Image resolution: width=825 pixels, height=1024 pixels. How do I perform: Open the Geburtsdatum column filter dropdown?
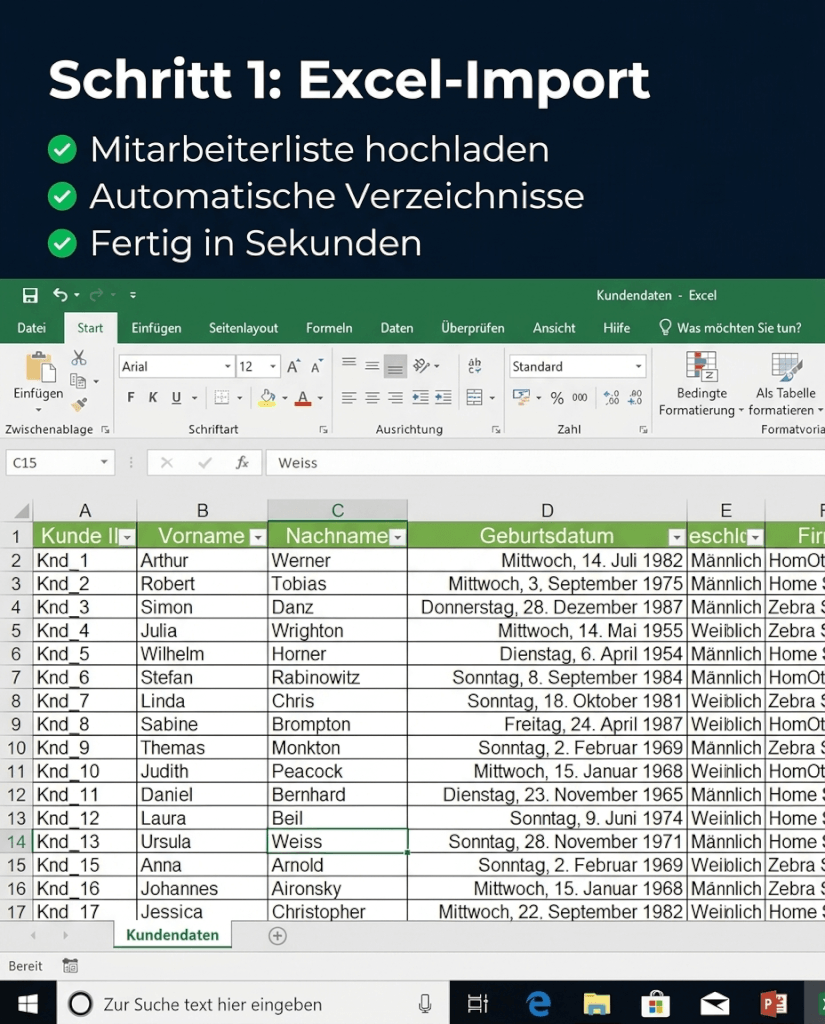[677, 537]
